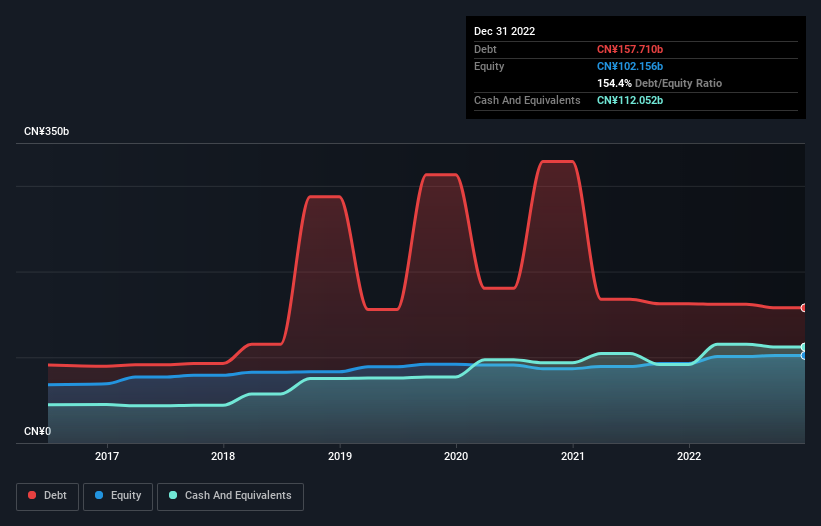Click the CN¥112.052b cash value
The height and width of the screenshot is (526, 821).
(630, 100)
